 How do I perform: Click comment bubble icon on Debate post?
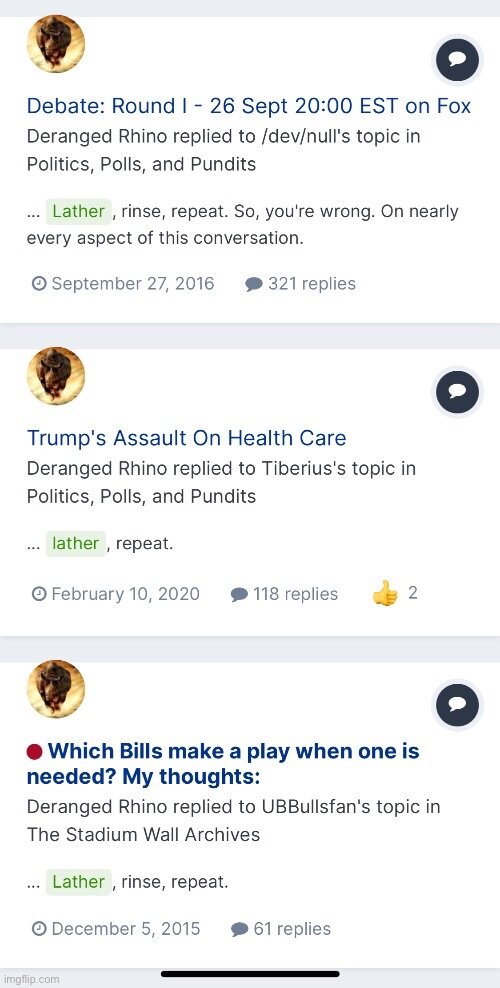pos(458,59)
